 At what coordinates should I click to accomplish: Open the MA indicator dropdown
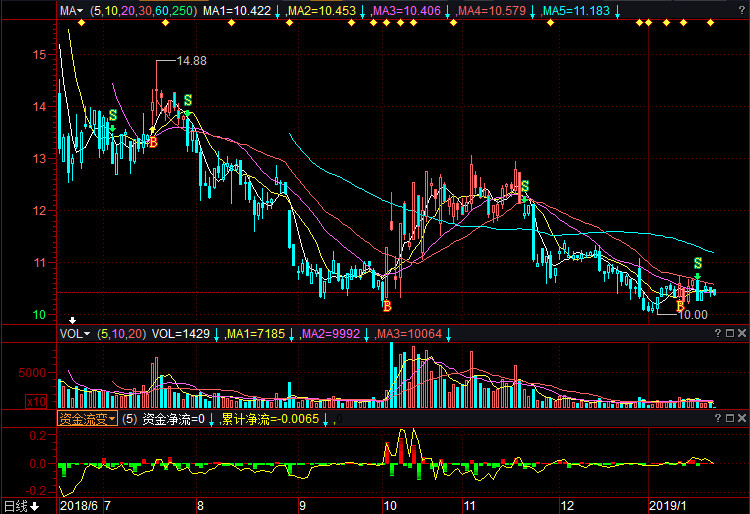pos(71,11)
